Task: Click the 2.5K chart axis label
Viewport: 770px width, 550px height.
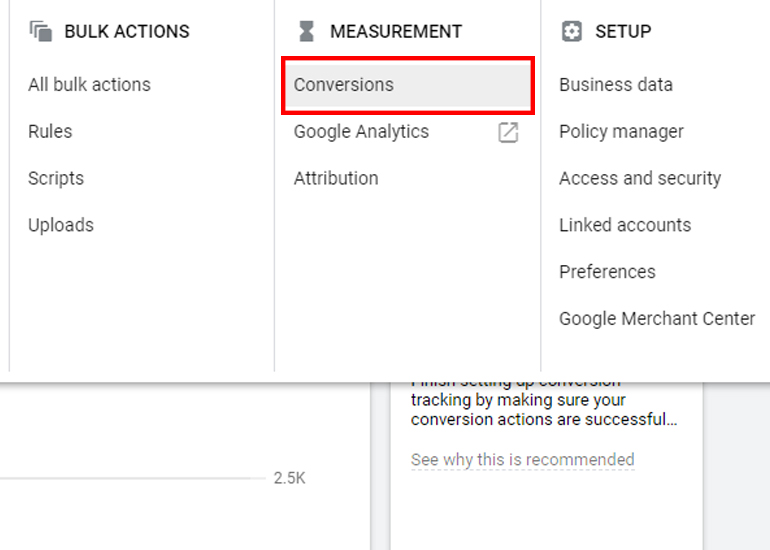Action: pos(289,478)
